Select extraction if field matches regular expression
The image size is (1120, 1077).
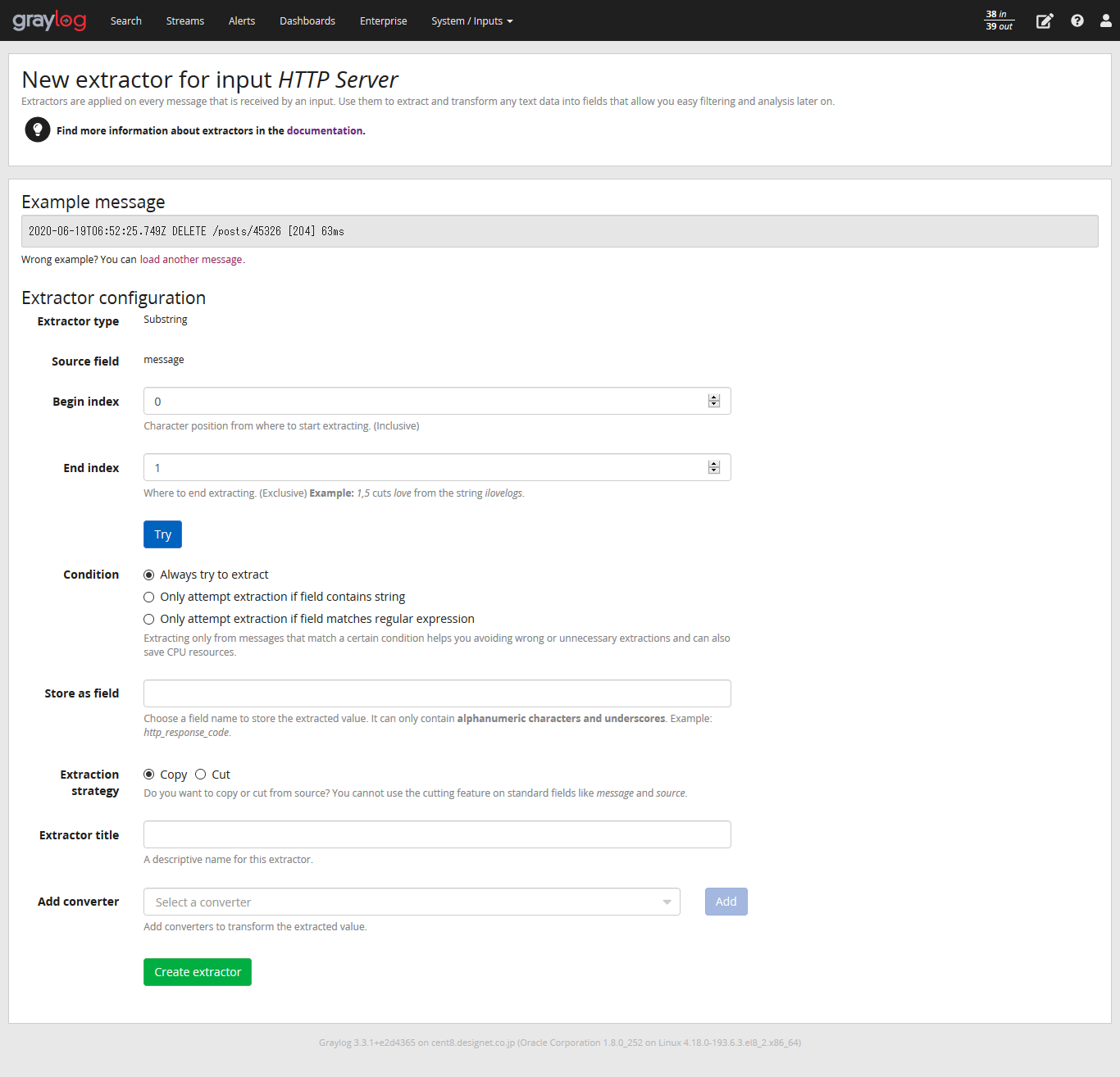149,619
